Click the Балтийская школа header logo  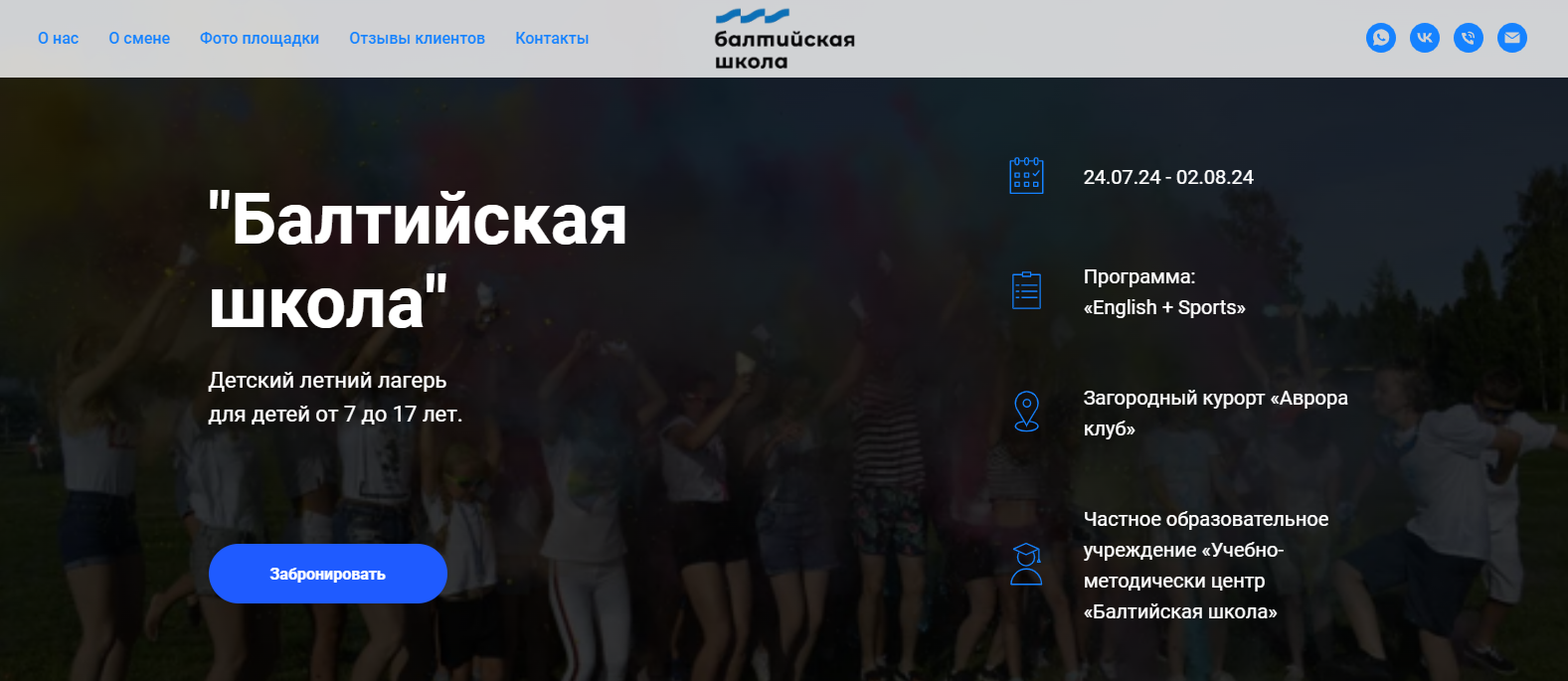tap(784, 39)
